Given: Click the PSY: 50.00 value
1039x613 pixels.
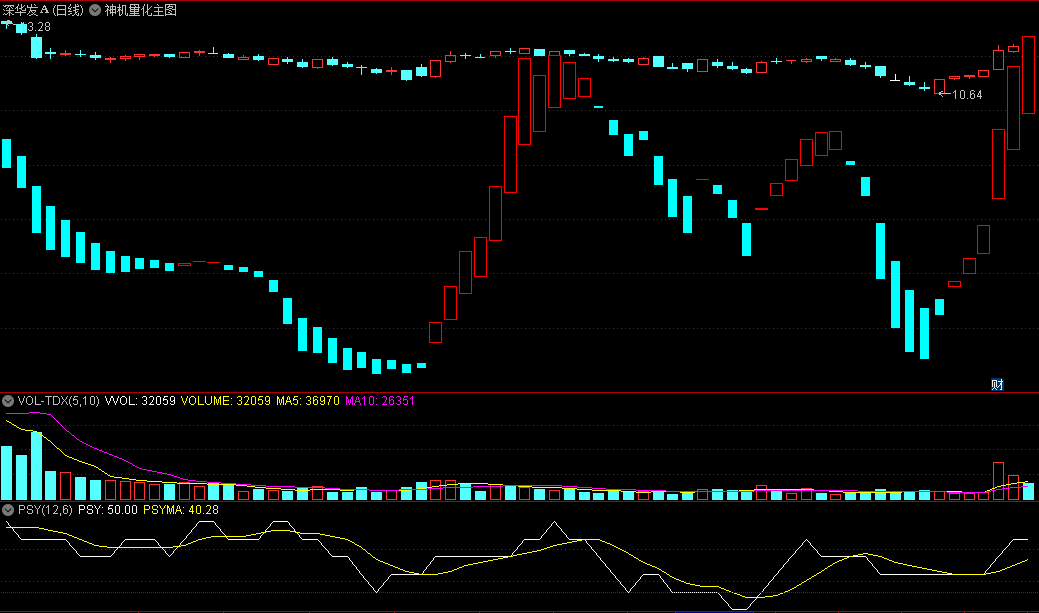Looking at the screenshot, I should coord(108,510).
